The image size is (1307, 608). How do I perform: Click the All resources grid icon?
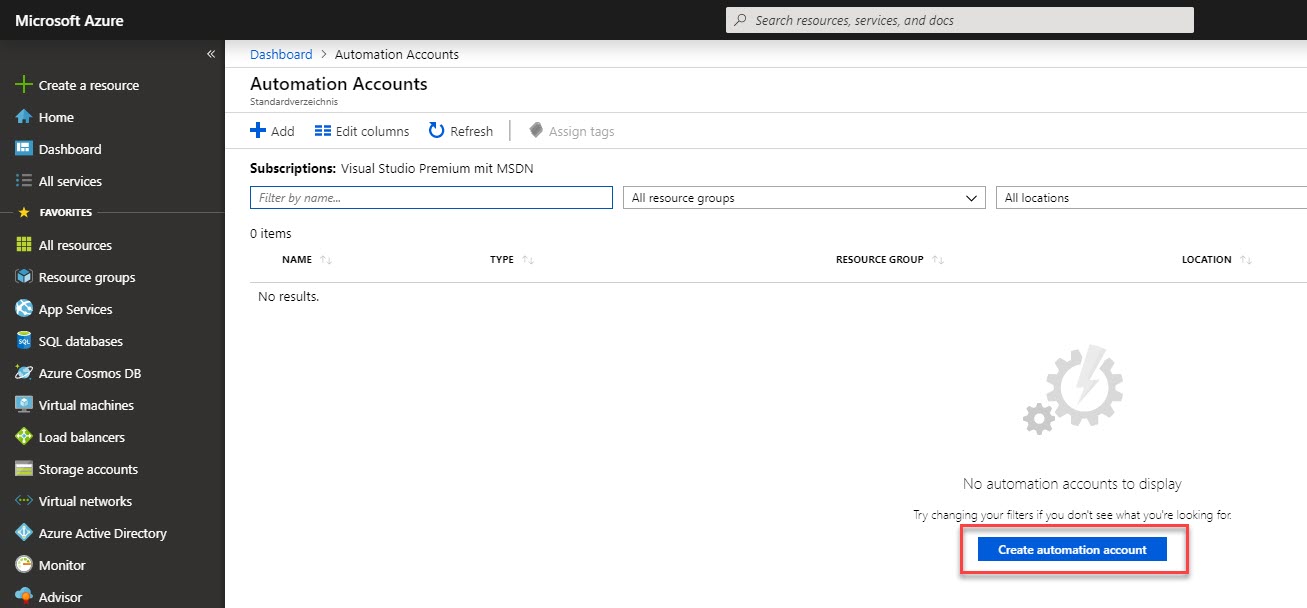coord(24,245)
